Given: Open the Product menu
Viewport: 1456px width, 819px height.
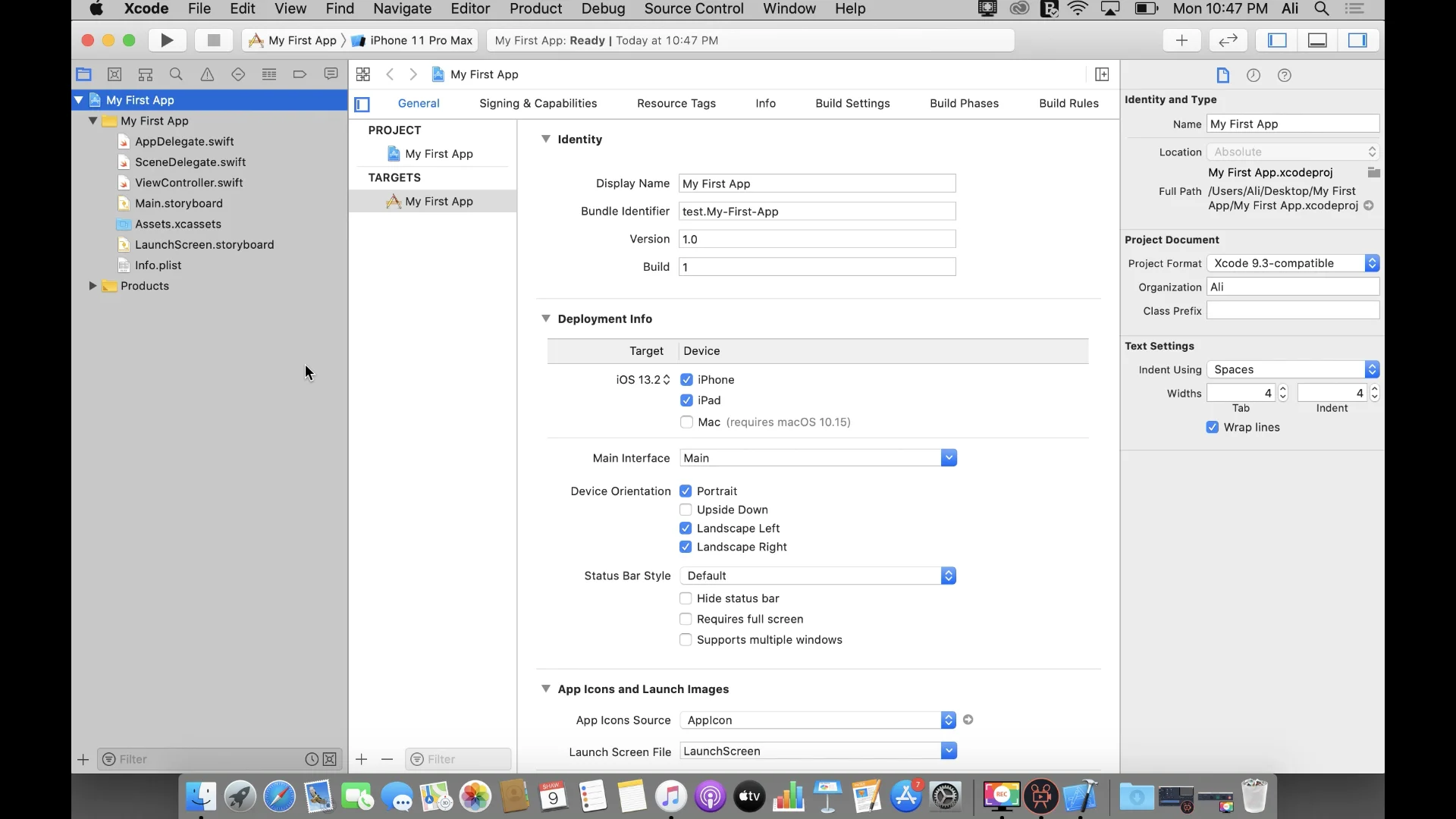Looking at the screenshot, I should [535, 9].
